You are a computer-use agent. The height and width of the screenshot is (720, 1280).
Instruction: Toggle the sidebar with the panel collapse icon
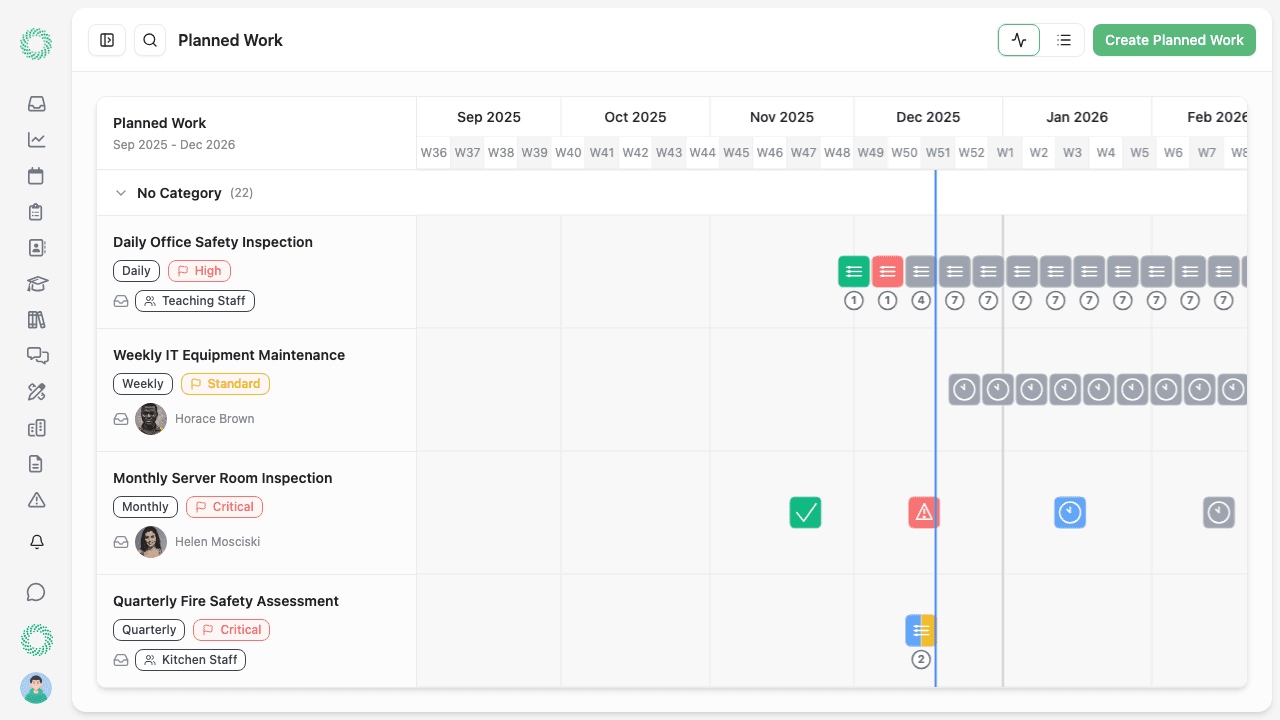click(107, 40)
